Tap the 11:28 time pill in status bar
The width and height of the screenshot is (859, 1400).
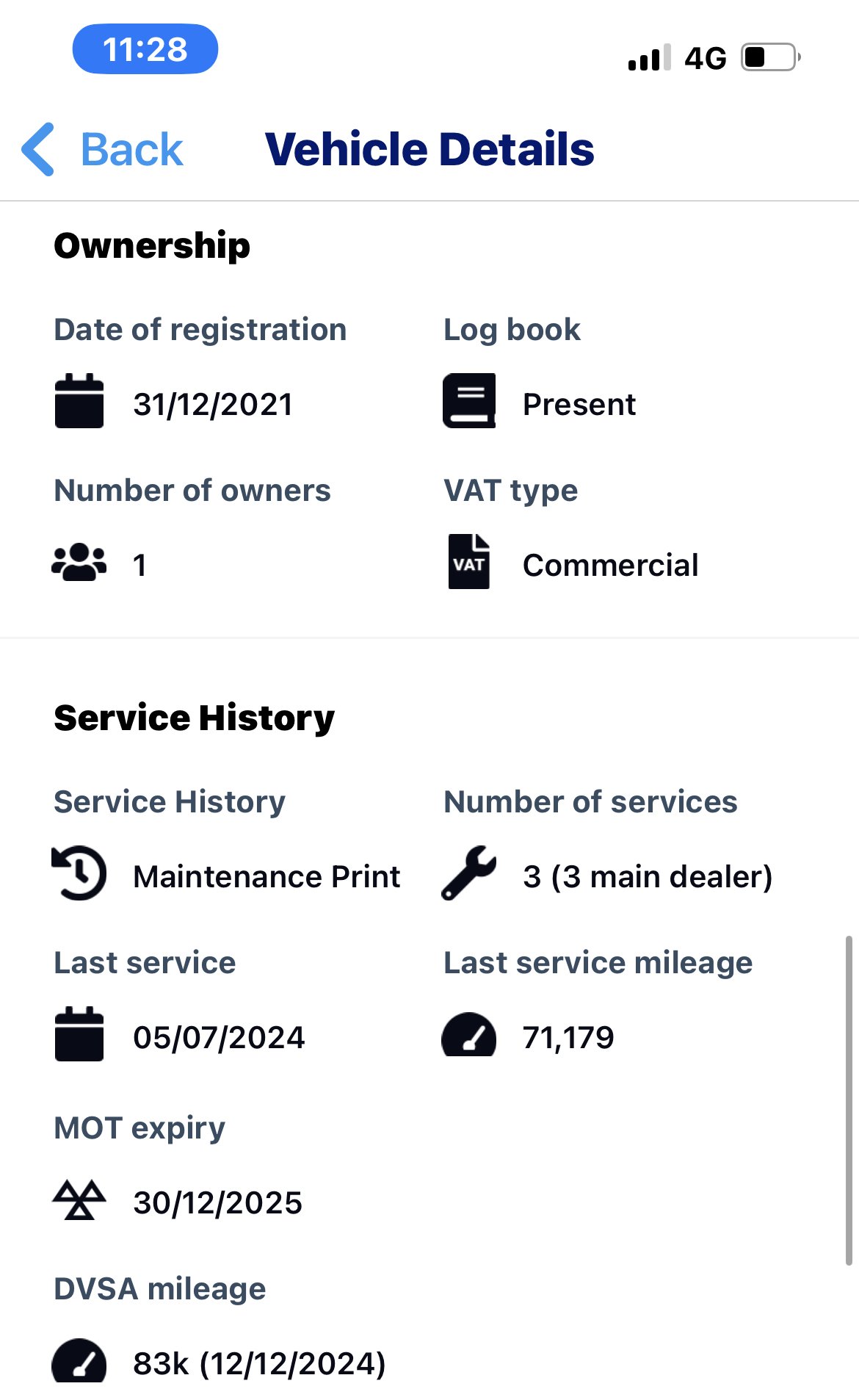coord(145,49)
